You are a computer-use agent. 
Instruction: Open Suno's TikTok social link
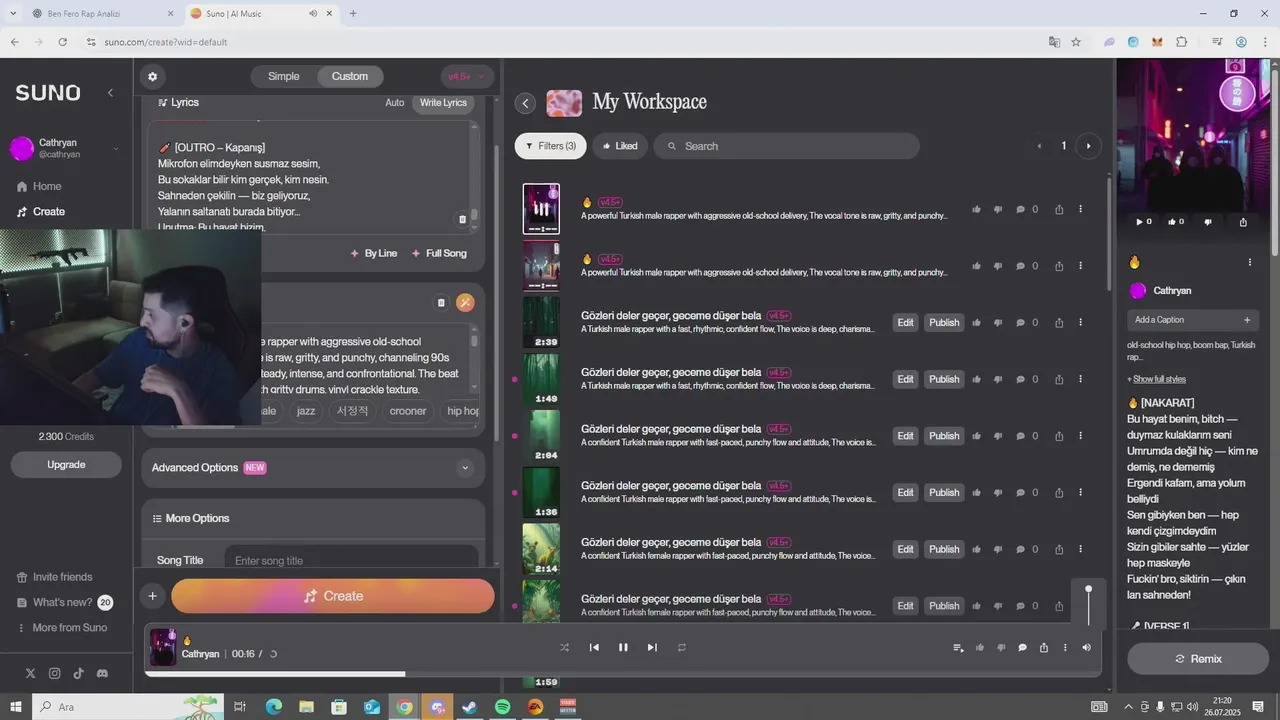click(78, 674)
